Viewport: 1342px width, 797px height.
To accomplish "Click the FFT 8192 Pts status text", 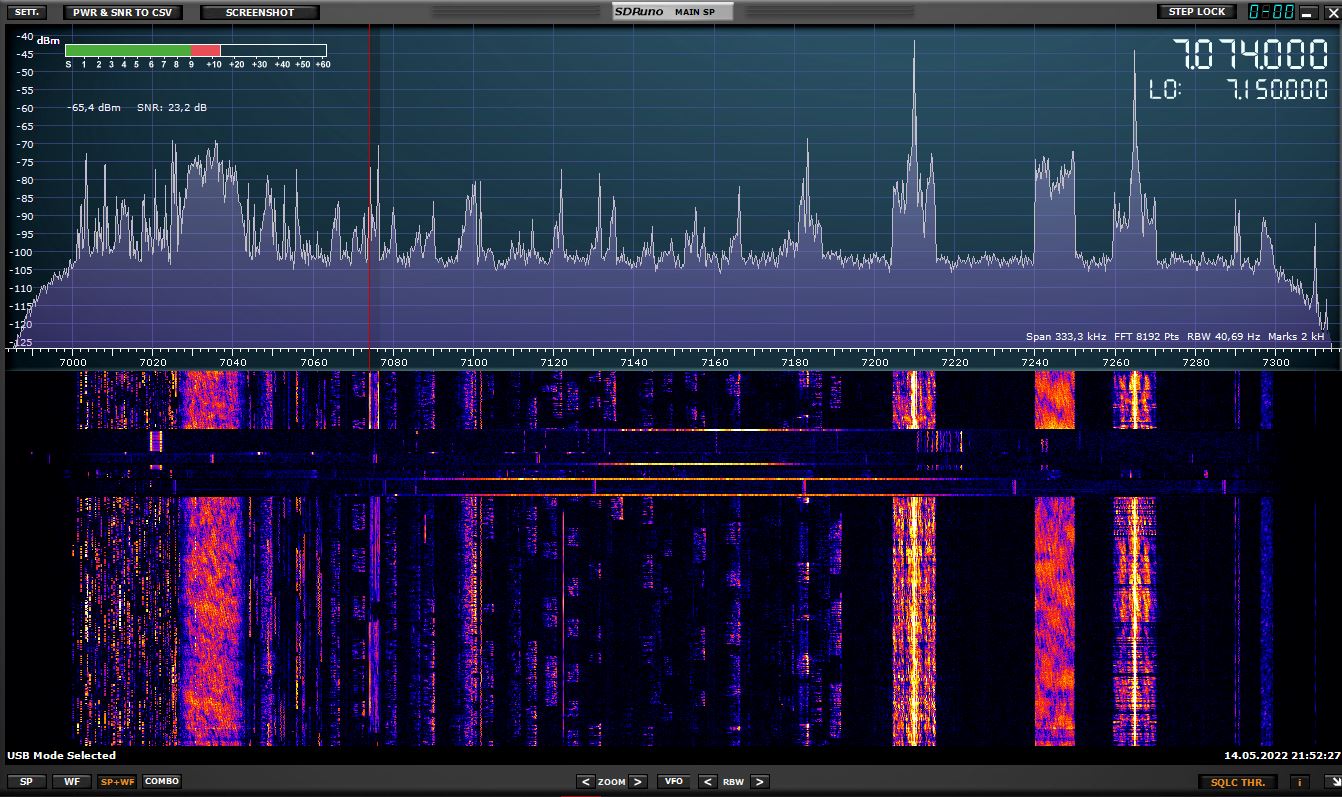I will [1146, 337].
